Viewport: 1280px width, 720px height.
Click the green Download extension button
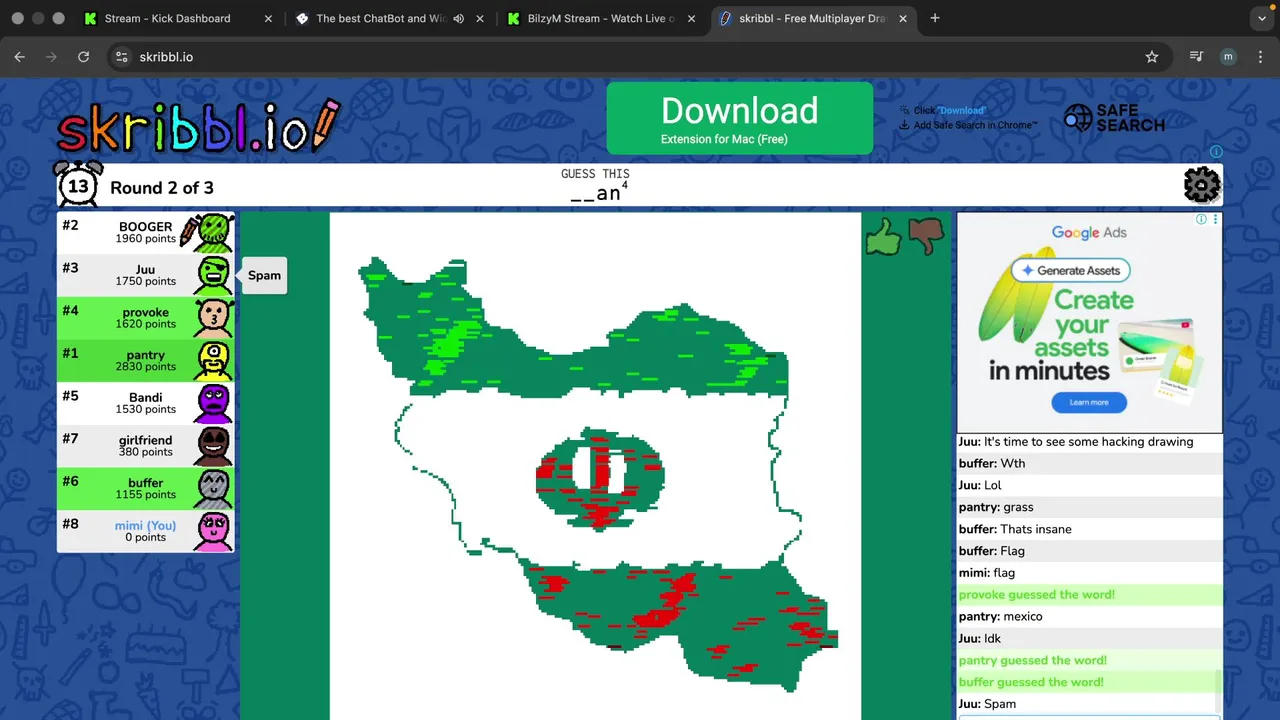(x=739, y=118)
